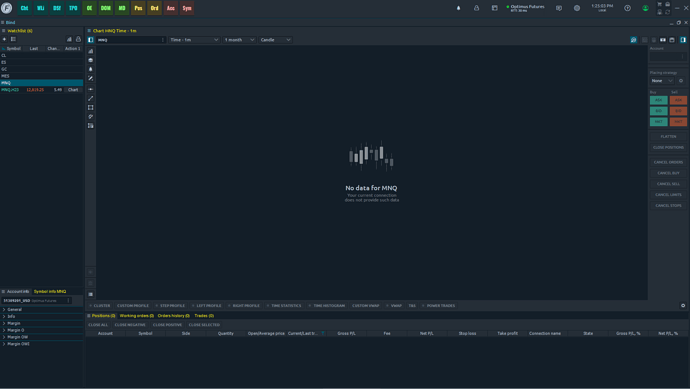Switch to the Account info tab

click(18, 291)
